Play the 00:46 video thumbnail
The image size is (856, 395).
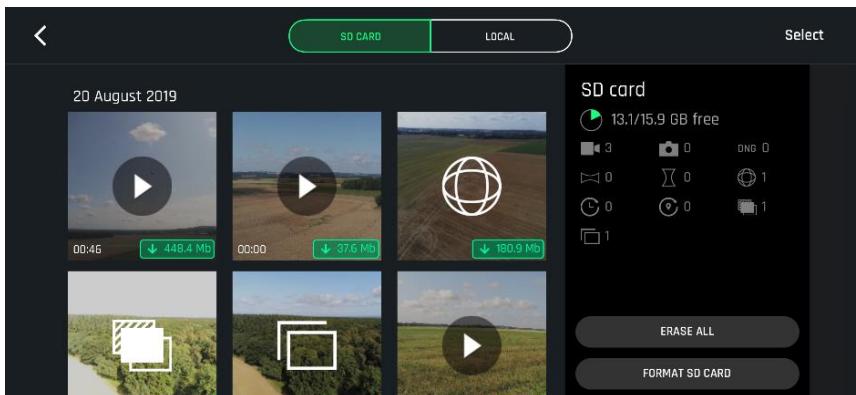tap(142, 186)
